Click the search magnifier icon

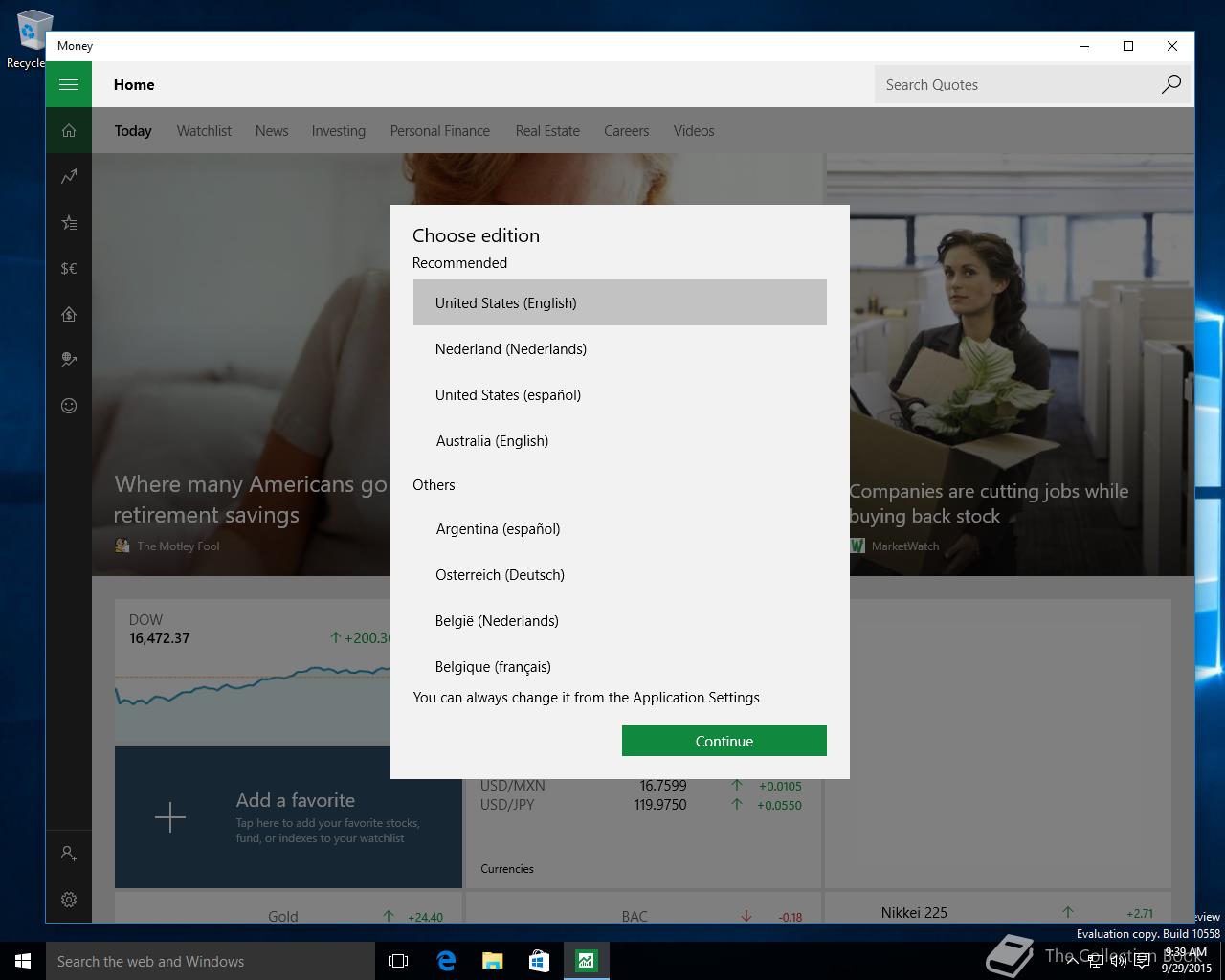click(1170, 84)
